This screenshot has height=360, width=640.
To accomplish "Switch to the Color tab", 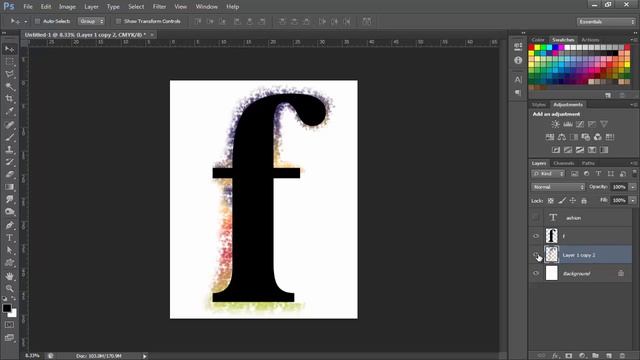I will 538,40.
